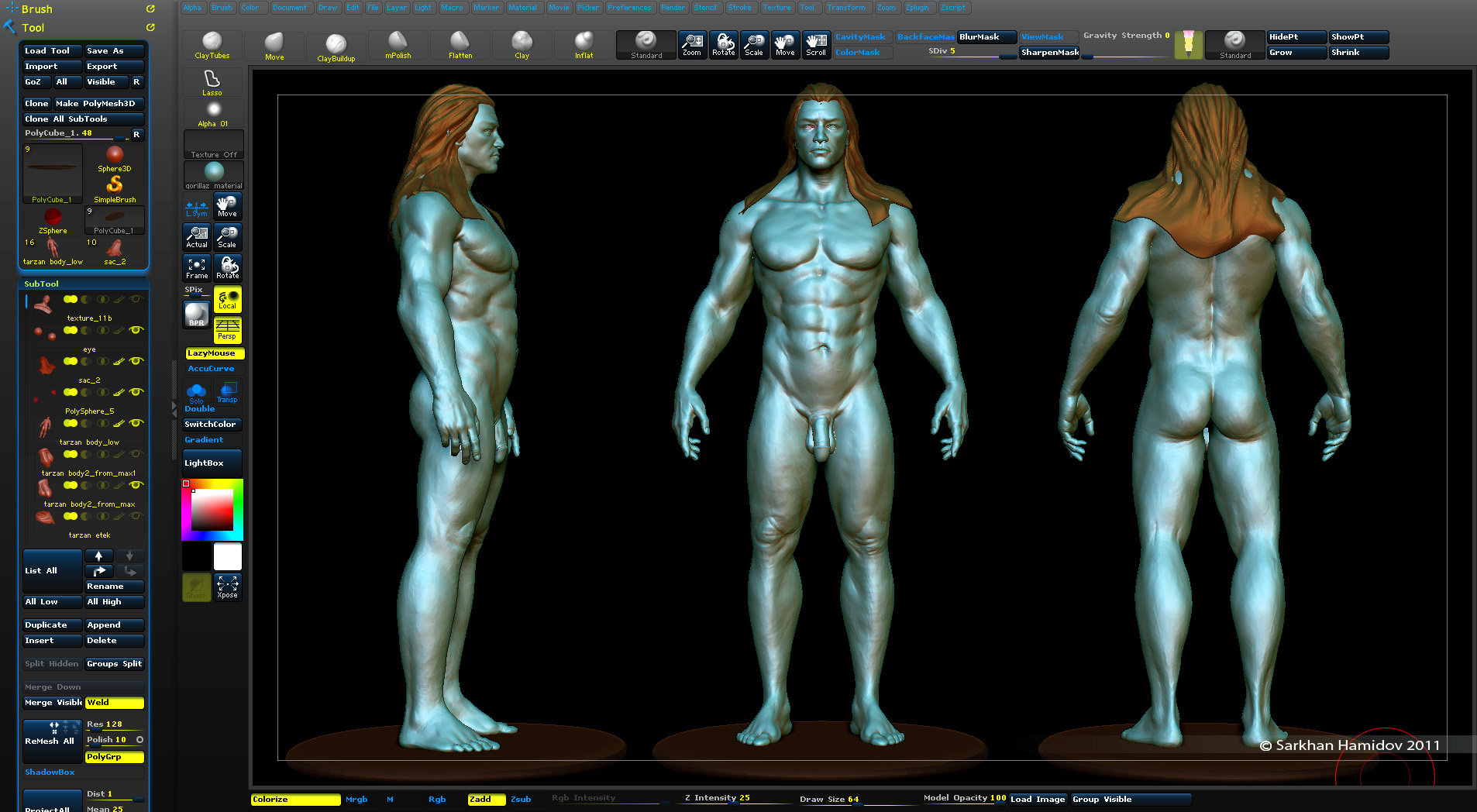Image resolution: width=1477 pixels, height=812 pixels.
Task: Click the left shelf Rotate icon beside Frame
Action: click(x=227, y=268)
